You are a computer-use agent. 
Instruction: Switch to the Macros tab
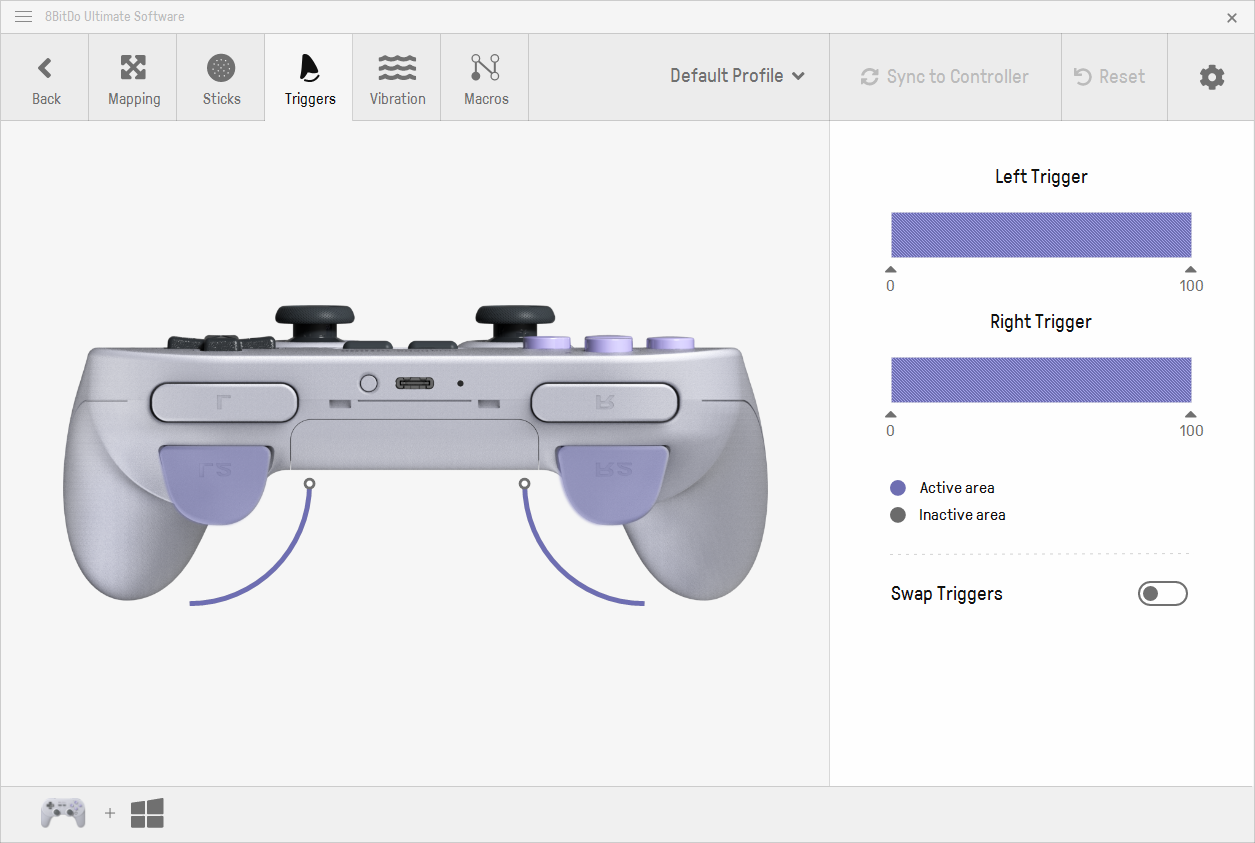tap(485, 78)
